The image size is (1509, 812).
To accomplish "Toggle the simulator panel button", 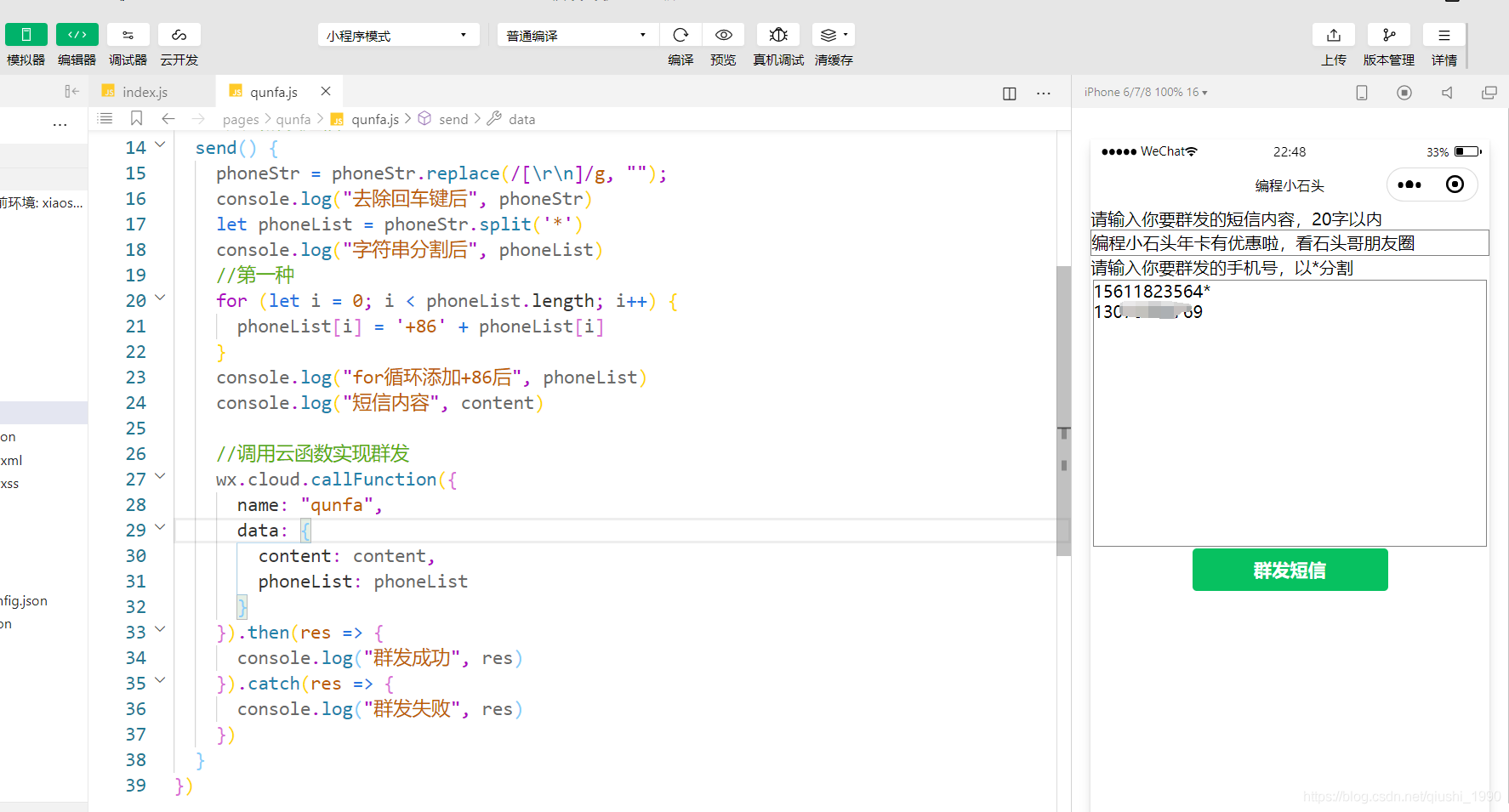I will [26, 35].
